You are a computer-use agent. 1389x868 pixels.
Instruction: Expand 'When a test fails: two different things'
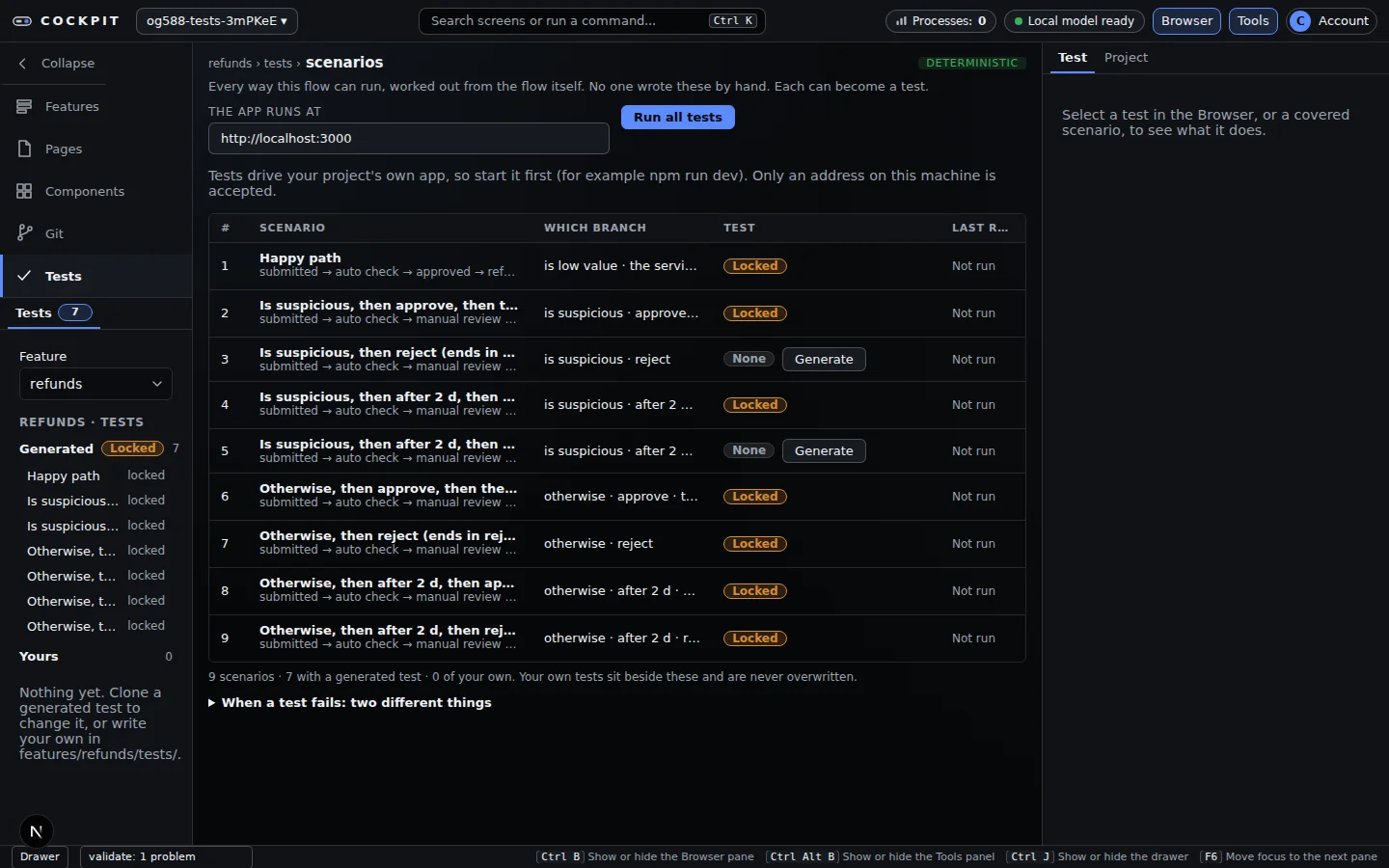click(x=350, y=702)
